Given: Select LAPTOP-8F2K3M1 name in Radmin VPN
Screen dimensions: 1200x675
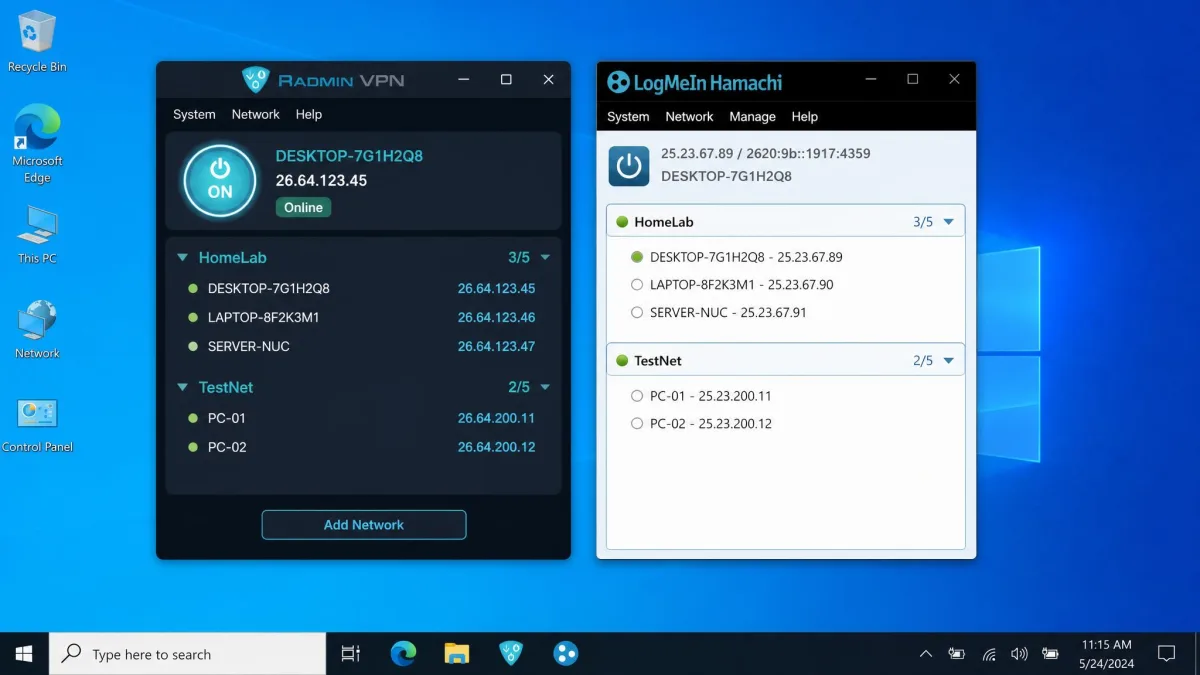Looking at the screenshot, I should pos(264,318).
